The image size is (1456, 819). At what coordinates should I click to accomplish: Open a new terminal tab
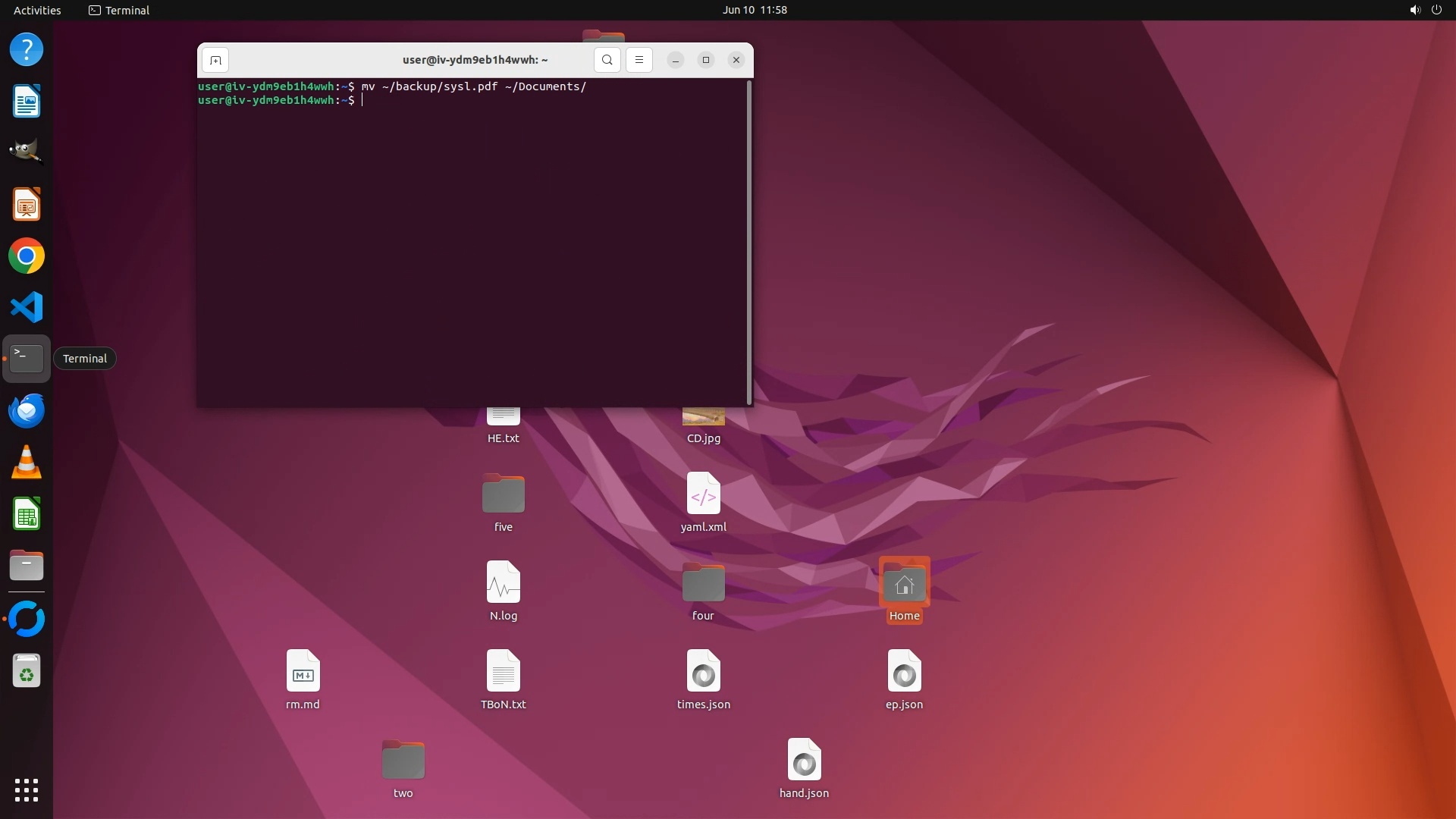click(x=215, y=60)
